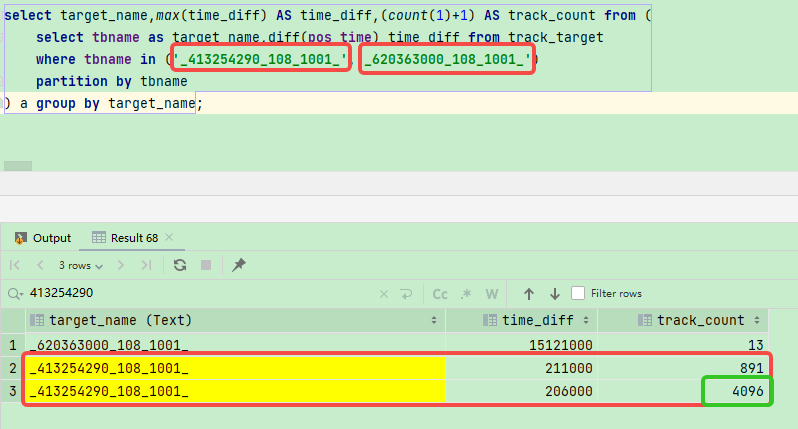Select row number 3

pyautogui.click(x=13, y=391)
